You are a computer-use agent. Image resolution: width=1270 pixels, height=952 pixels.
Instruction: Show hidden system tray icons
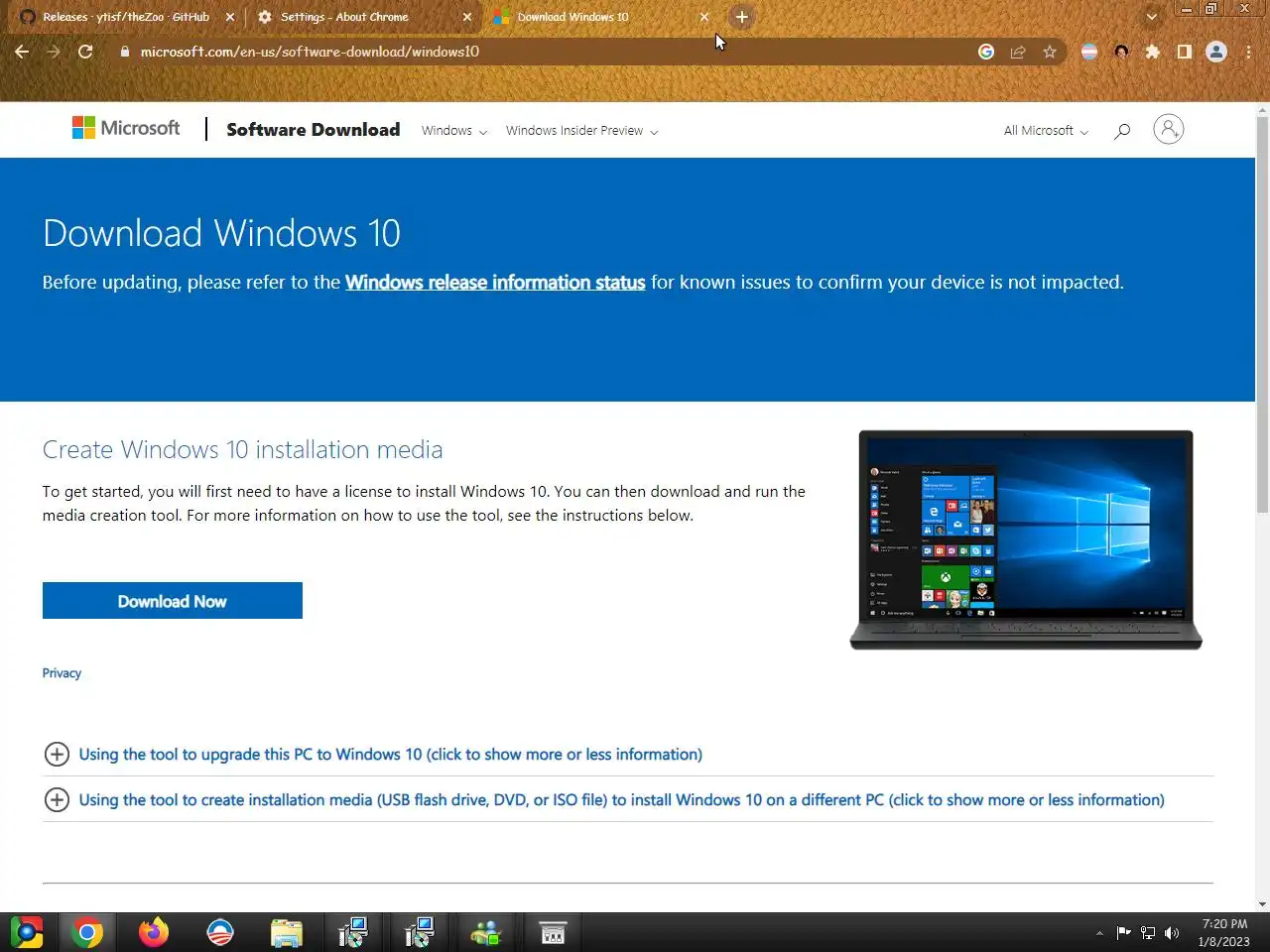point(1099,933)
